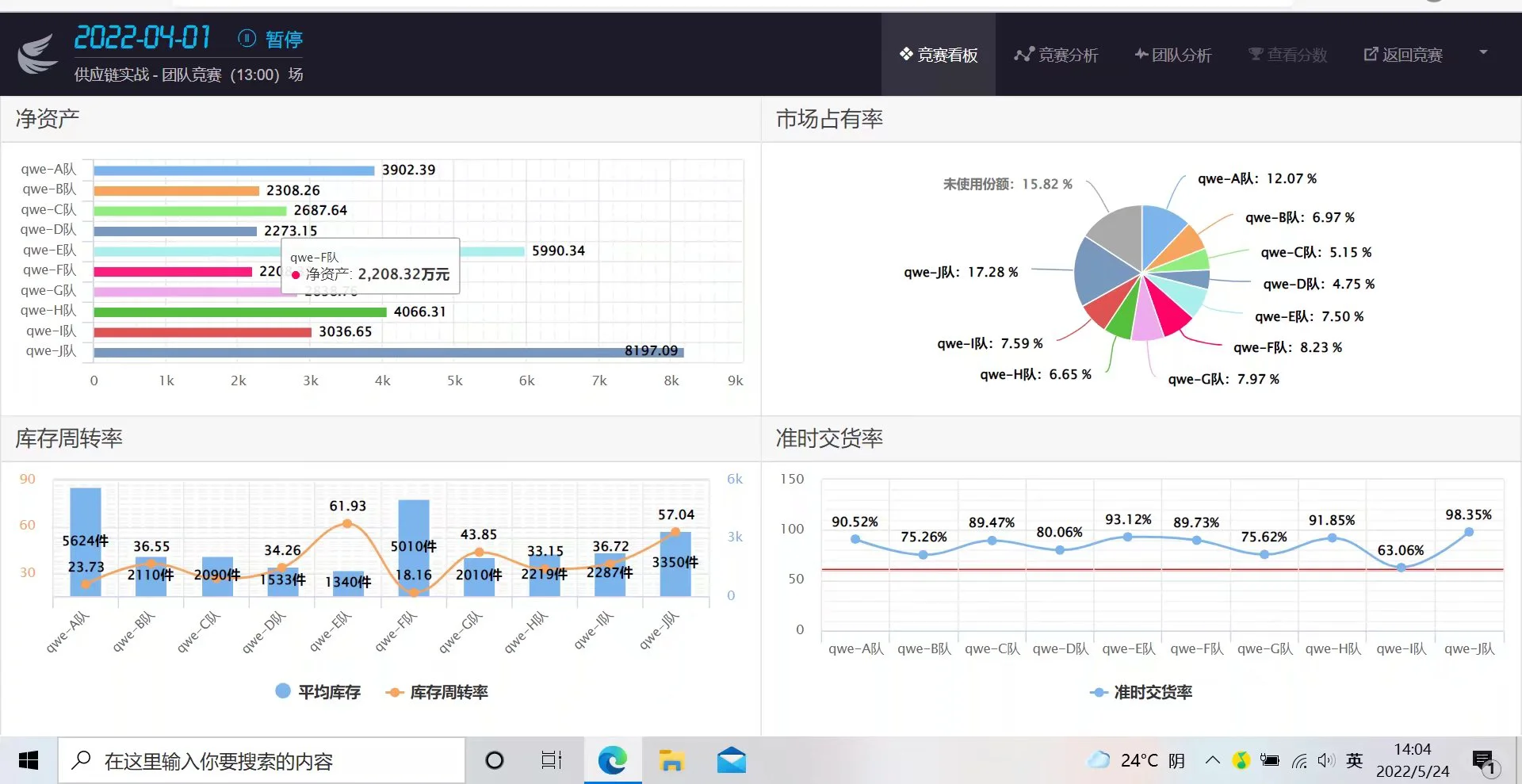Click the 查看分数 trophy icon
The image size is (1522, 784).
[1255, 54]
